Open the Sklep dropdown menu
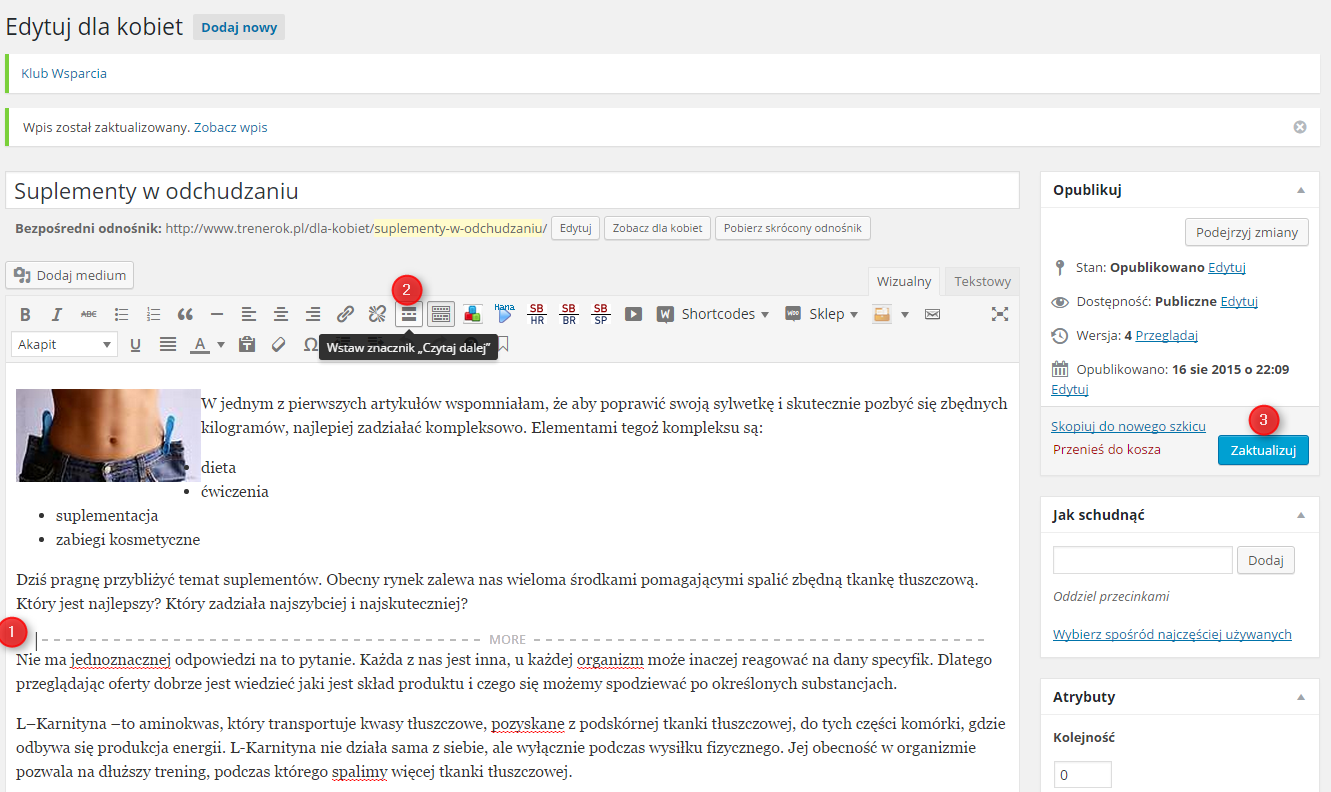This screenshot has width=1331, height=792. pos(821,314)
